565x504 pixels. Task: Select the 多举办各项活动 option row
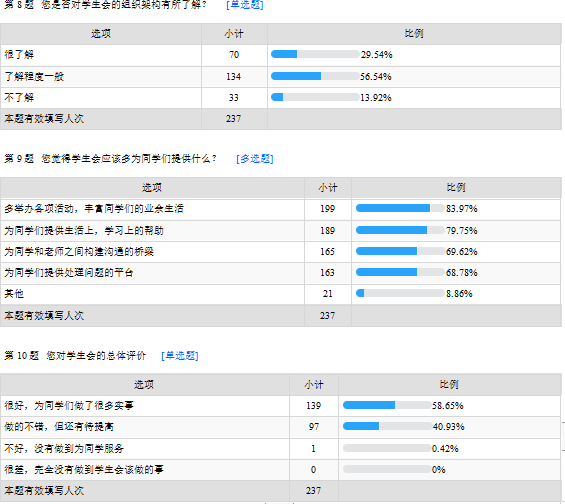click(281, 209)
